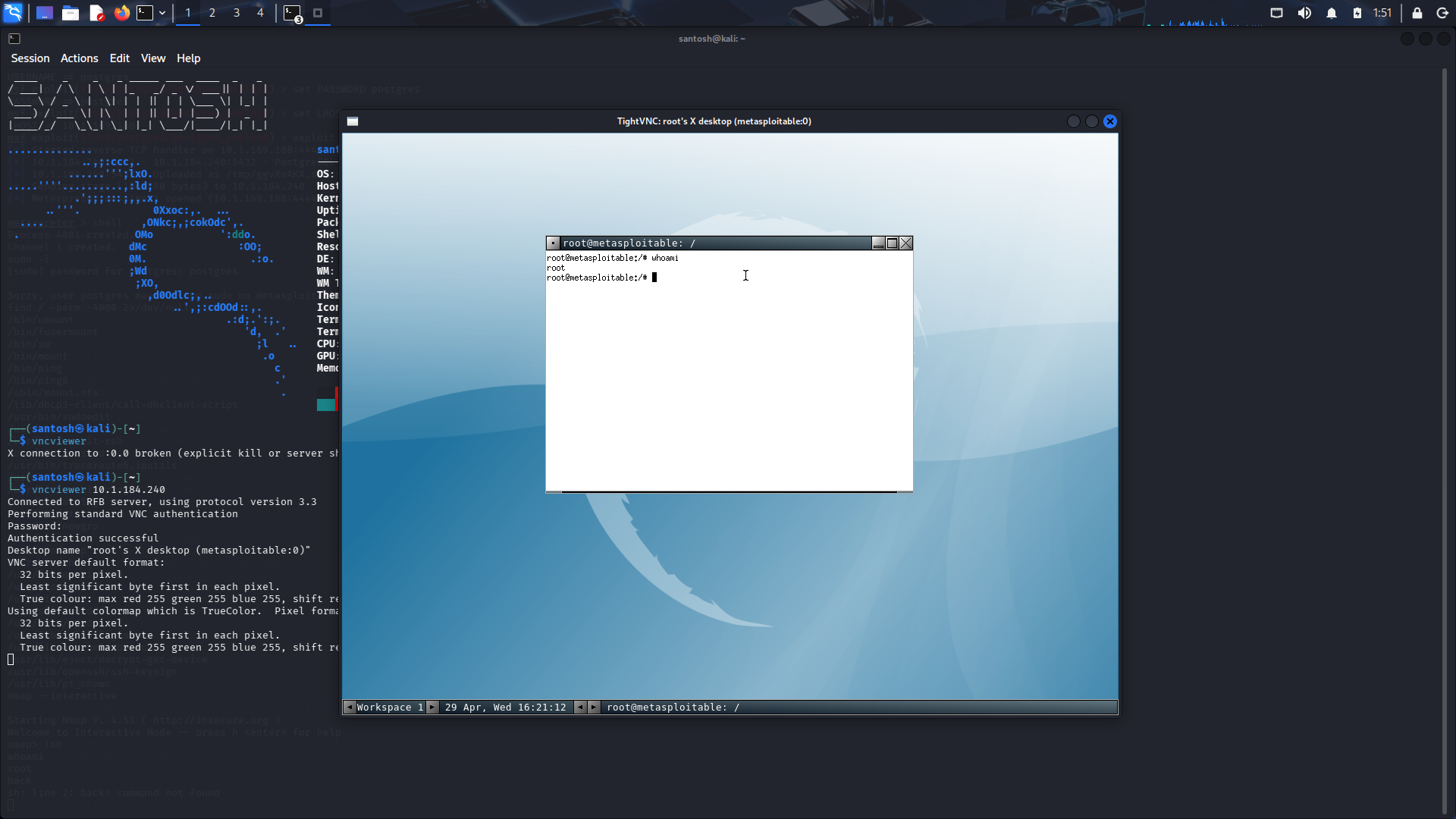1456x819 pixels.
Task: Switch to workspace 1
Action: pyautogui.click(x=188, y=13)
